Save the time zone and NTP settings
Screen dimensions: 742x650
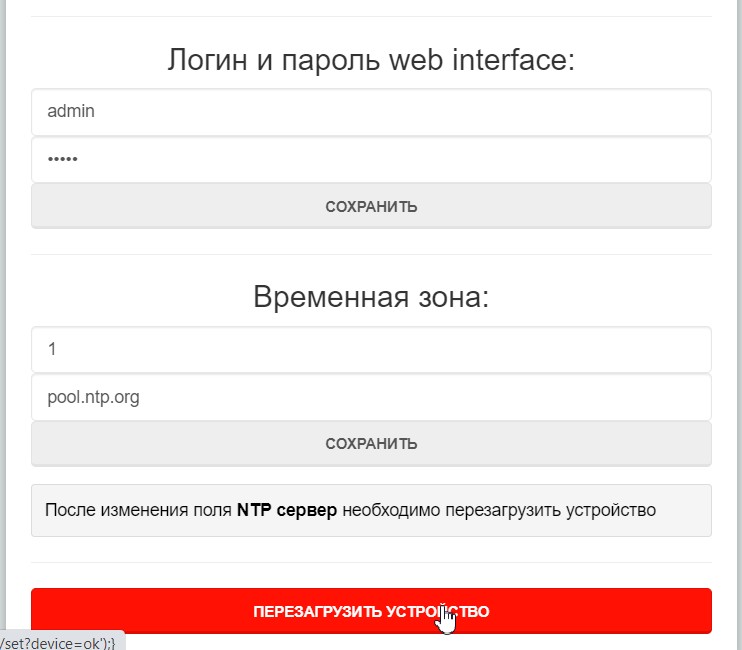pos(370,444)
